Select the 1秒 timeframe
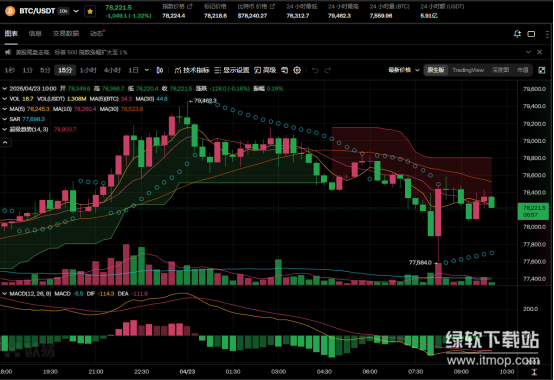The height and width of the screenshot is (380, 554). coord(10,70)
